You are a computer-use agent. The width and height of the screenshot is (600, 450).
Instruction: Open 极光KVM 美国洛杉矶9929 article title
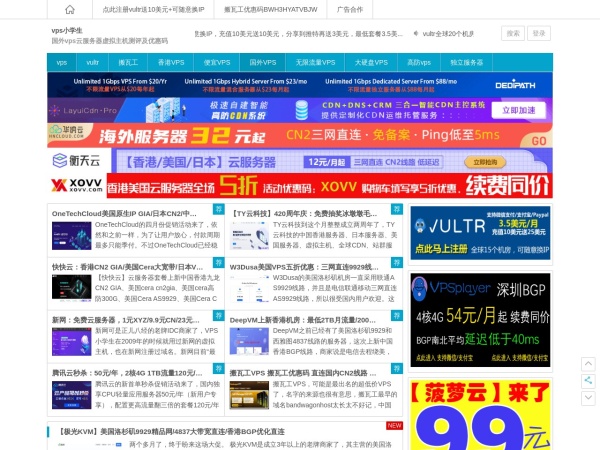[172, 432]
